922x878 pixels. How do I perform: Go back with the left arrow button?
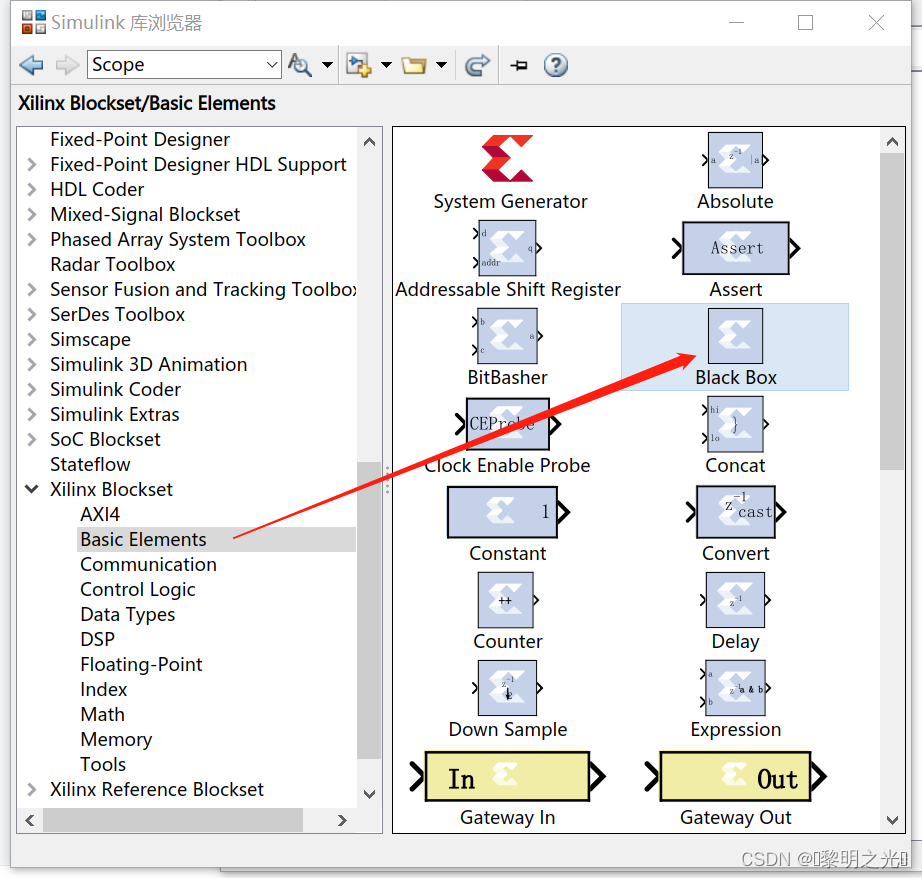(32, 65)
